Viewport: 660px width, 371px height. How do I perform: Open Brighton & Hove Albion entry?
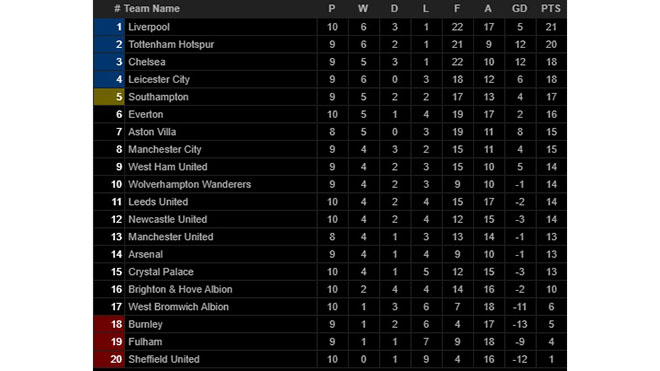(180, 289)
